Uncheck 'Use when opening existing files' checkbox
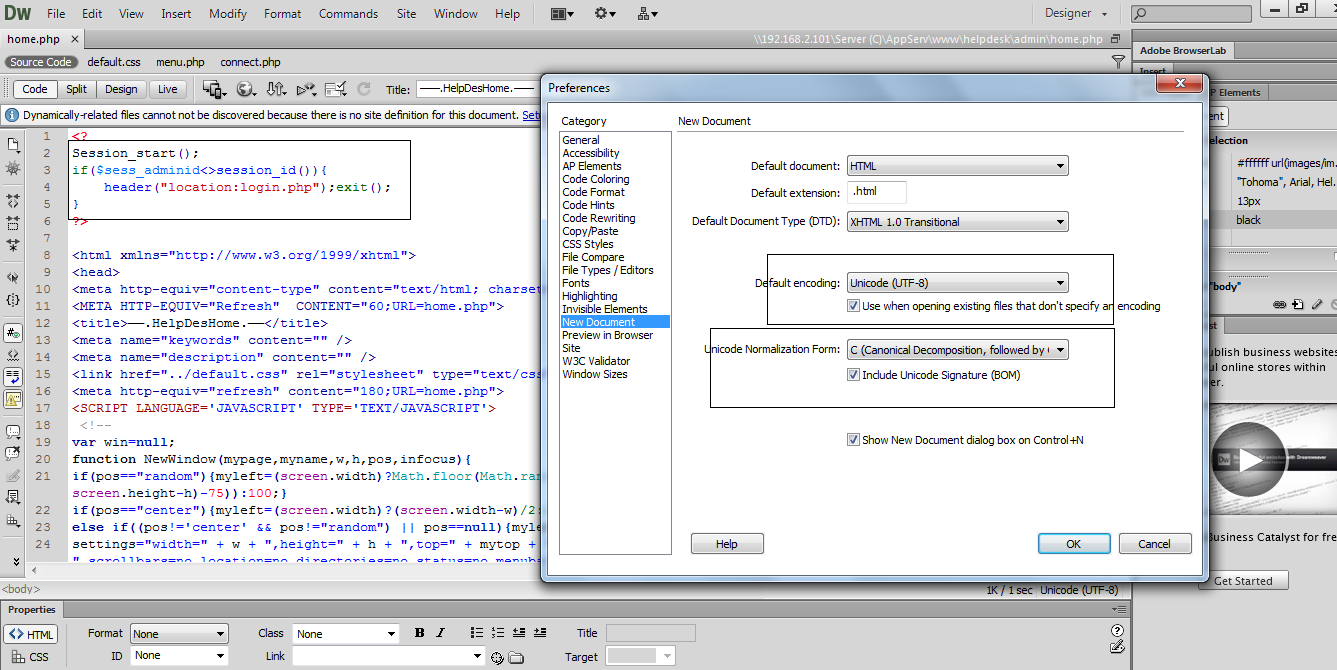Image resolution: width=1337 pixels, height=670 pixels. [854, 306]
